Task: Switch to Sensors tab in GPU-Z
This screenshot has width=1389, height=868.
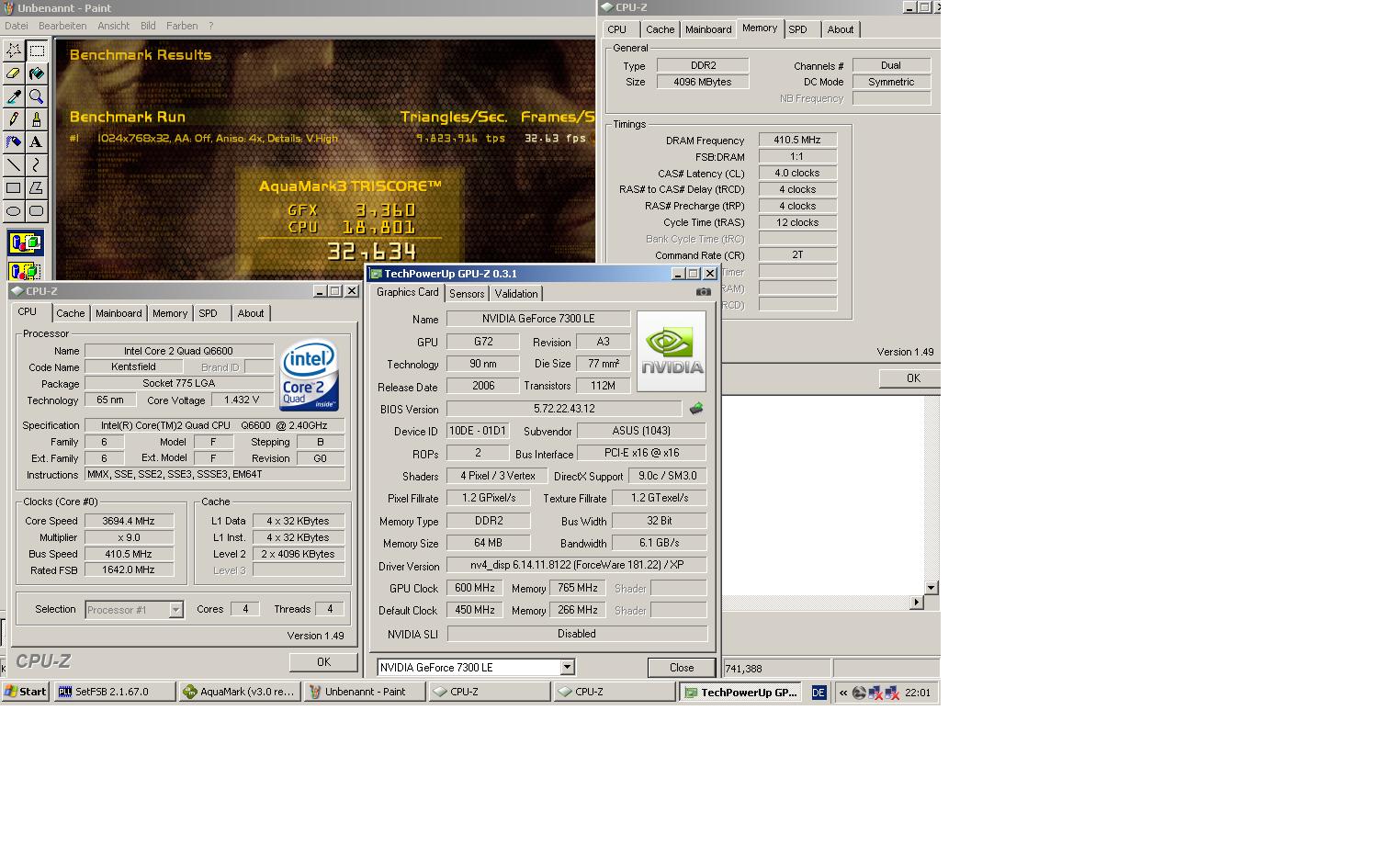Action: [467, 294]
